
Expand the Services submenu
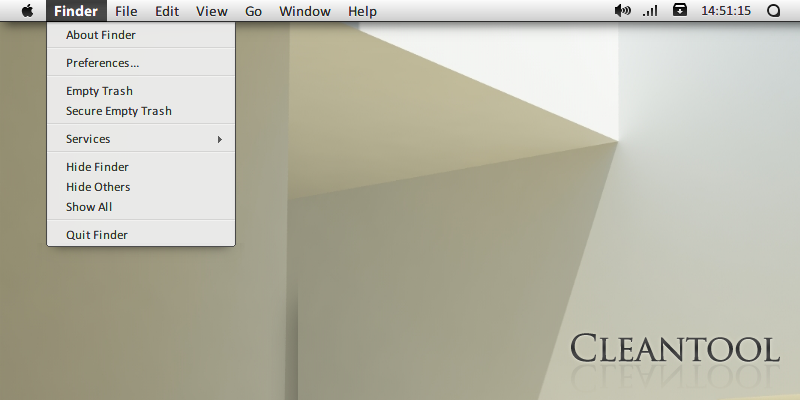[141, 139]
